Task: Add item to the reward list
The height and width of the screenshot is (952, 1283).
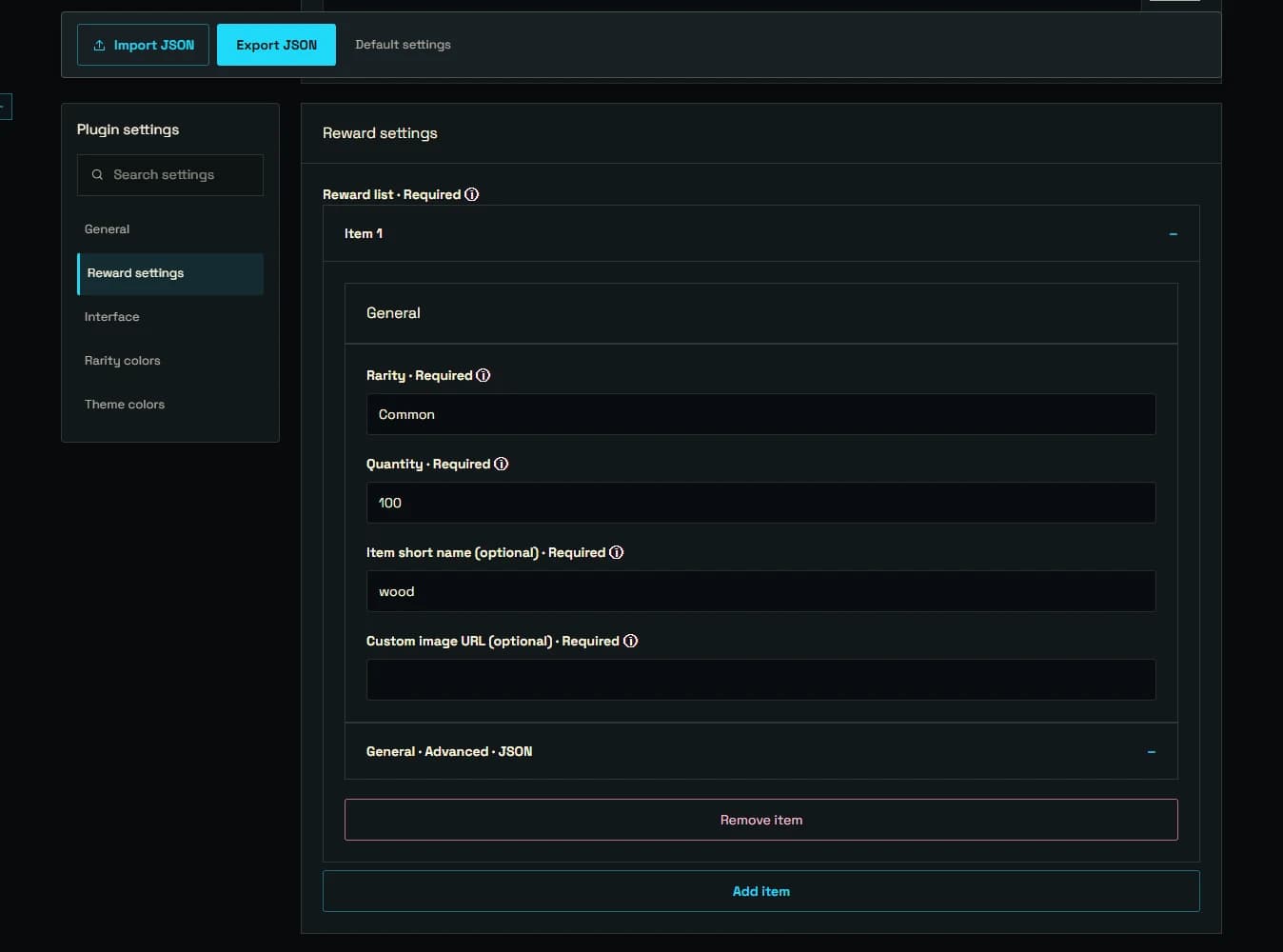Action: point(760,891)
